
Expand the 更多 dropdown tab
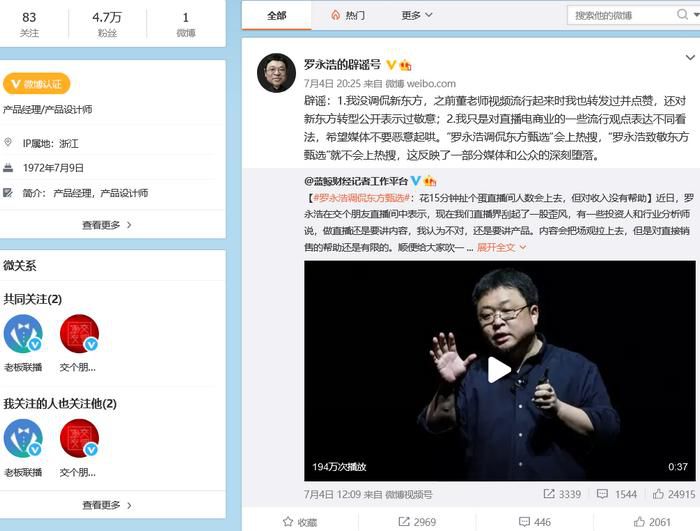pyautogui.click(x=417, y=16)
